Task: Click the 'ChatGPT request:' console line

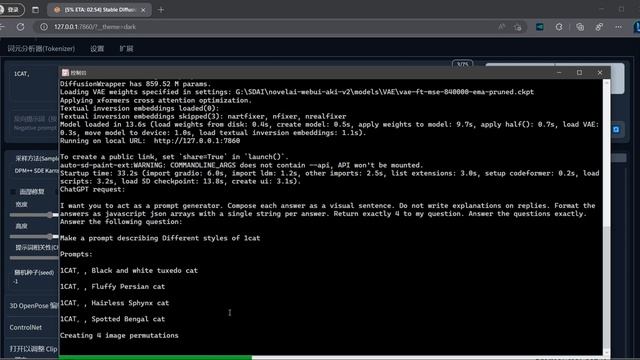Action: coord(93,189)
